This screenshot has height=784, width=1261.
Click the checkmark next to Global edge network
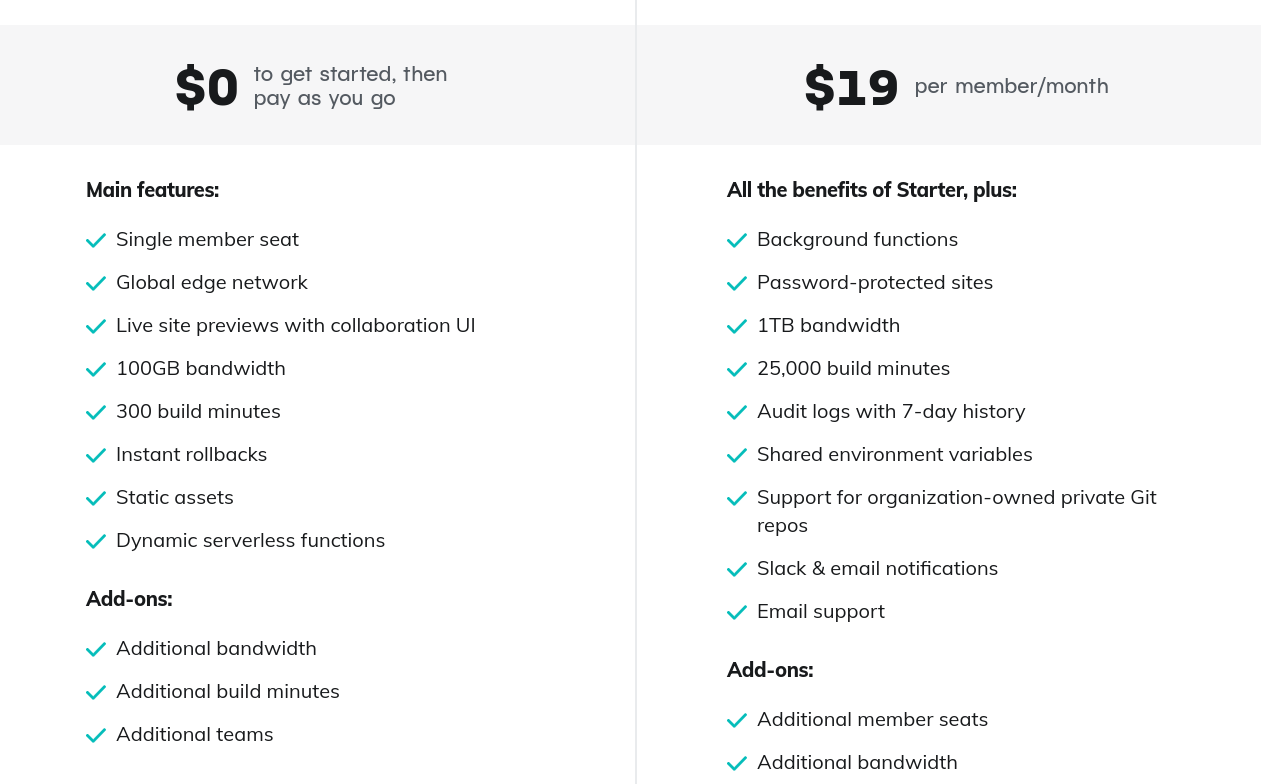click(x=96, y=284)
